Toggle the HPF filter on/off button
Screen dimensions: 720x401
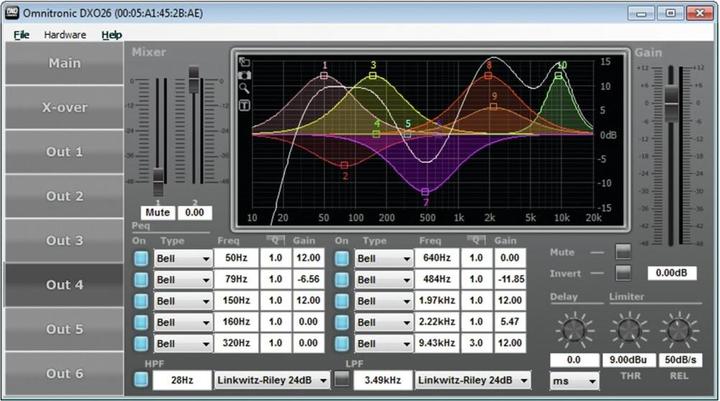click(141, 380)
